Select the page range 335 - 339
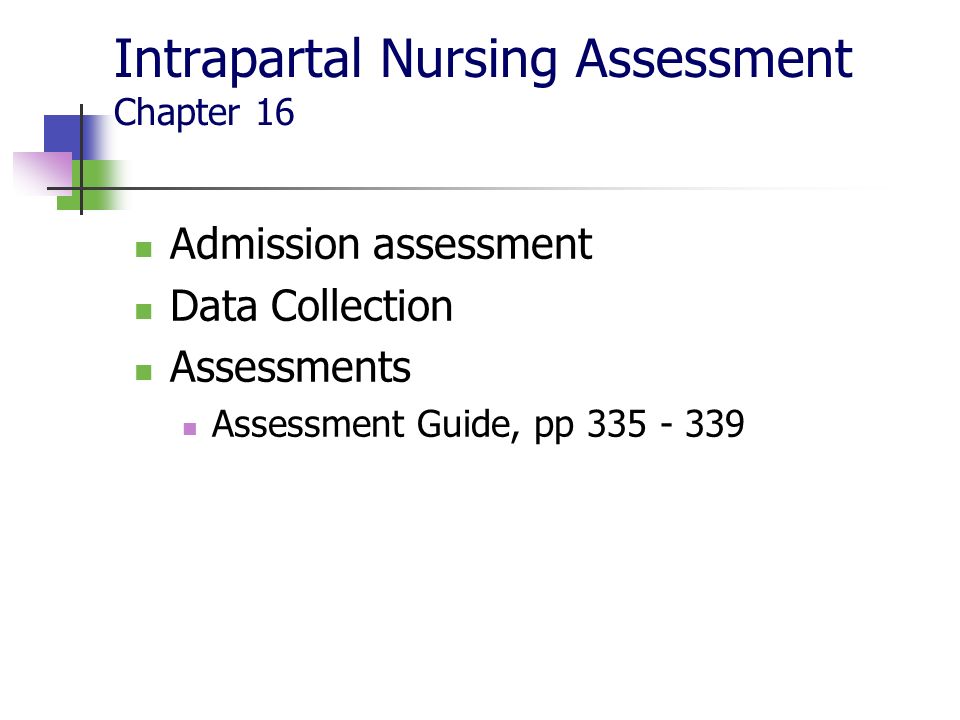The width and height of the screenshot is (960, 720). [x=666, y=424]
